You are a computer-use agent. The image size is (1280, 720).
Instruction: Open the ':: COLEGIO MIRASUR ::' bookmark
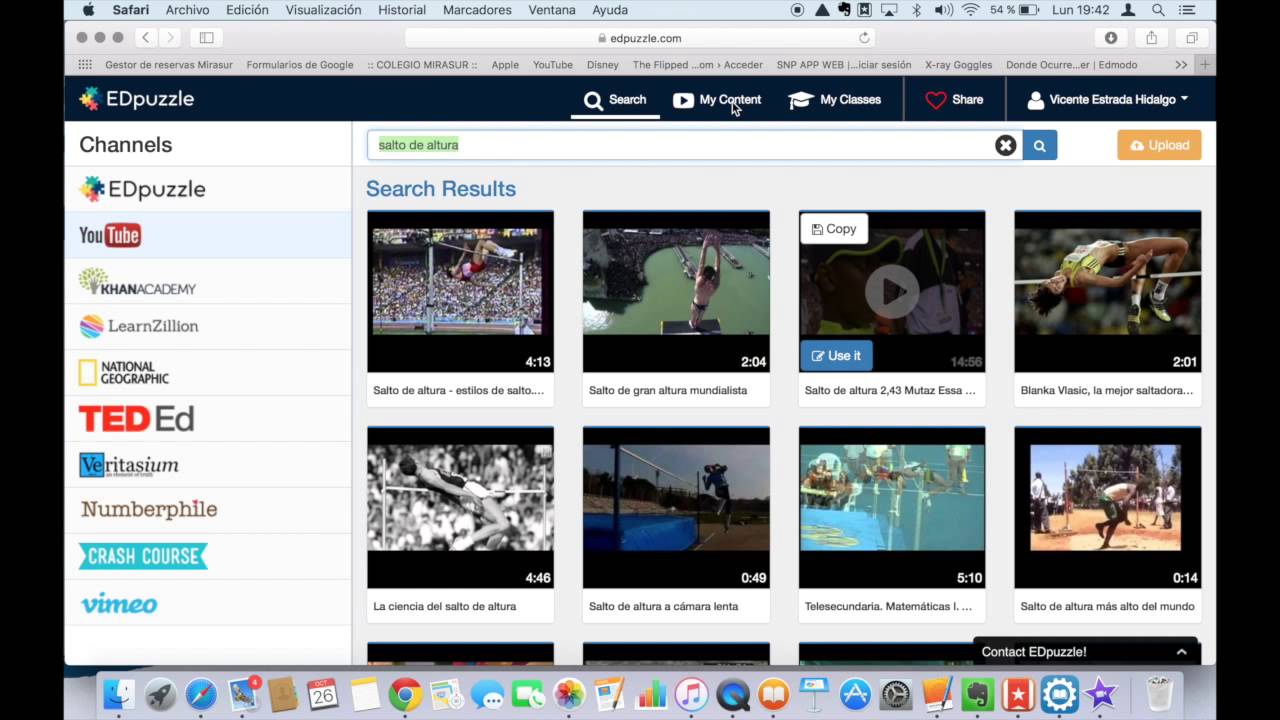tap(422, 65)
